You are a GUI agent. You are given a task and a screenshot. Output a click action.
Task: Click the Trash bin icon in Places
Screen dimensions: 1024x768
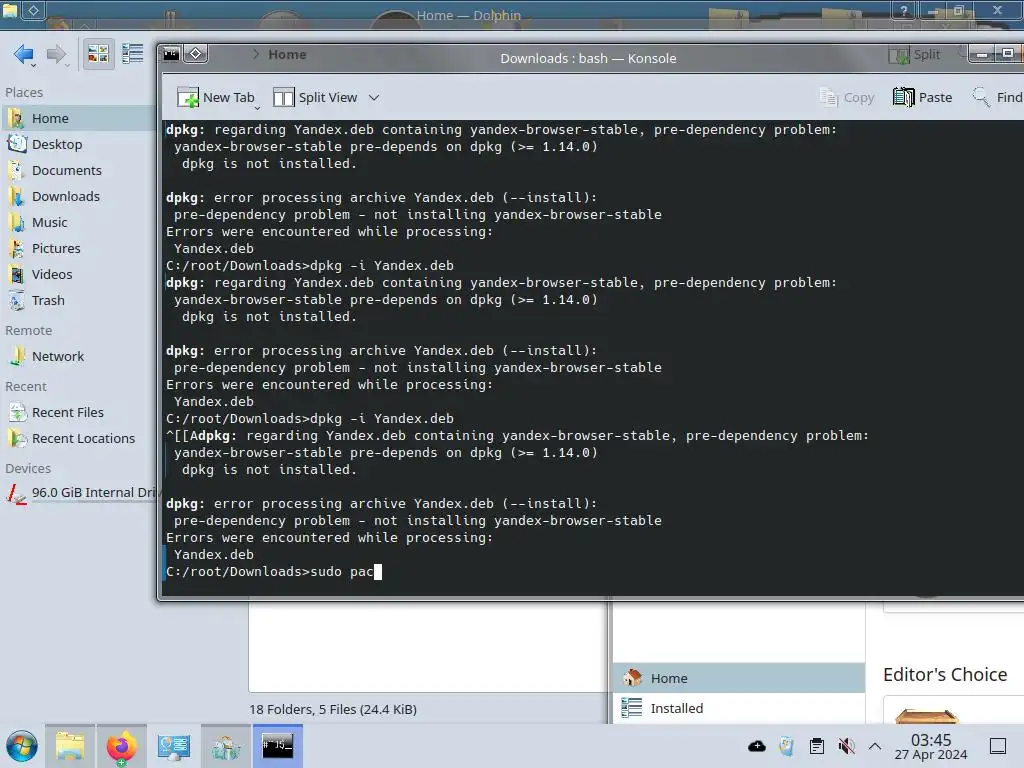coord(17,301)
